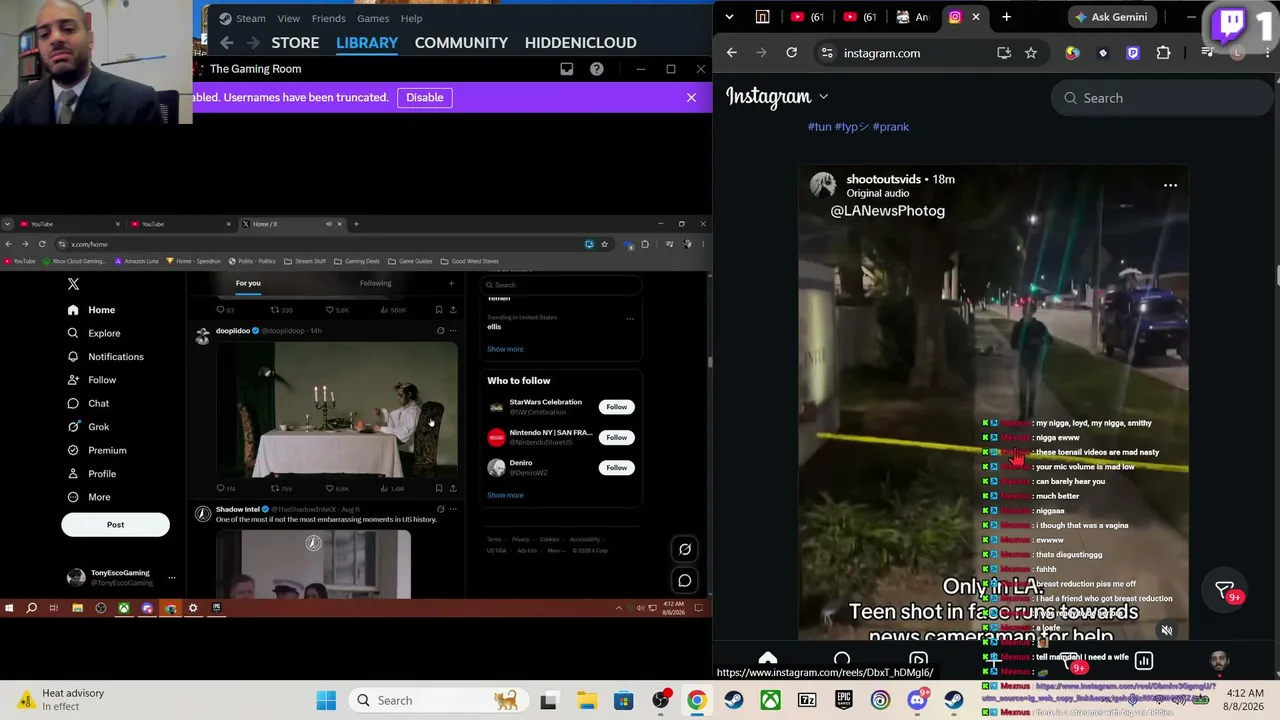Unmute the Instagram reel audio

tap(1166, 630)
